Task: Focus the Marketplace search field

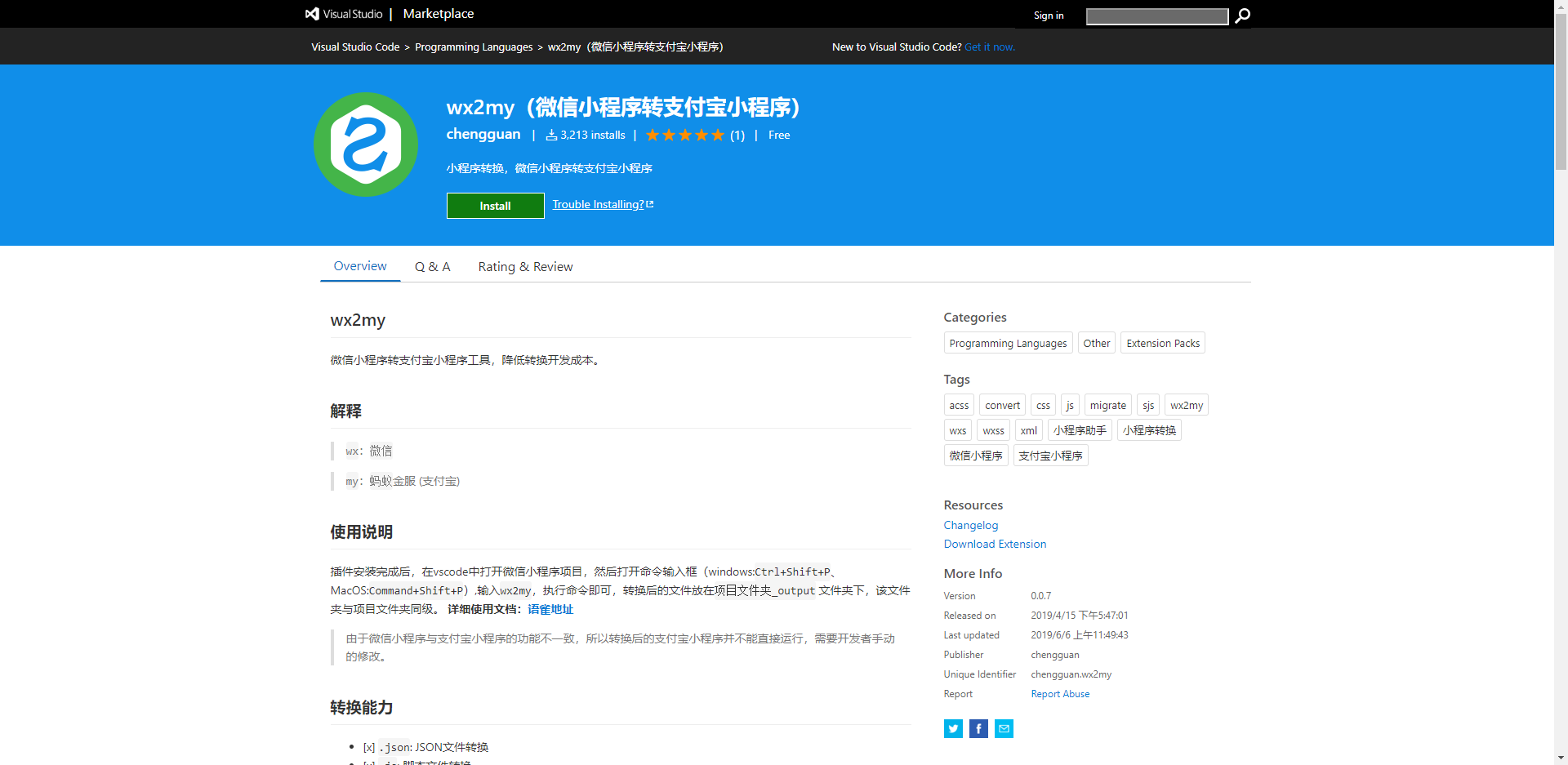Action: [x=1156, y=16]
